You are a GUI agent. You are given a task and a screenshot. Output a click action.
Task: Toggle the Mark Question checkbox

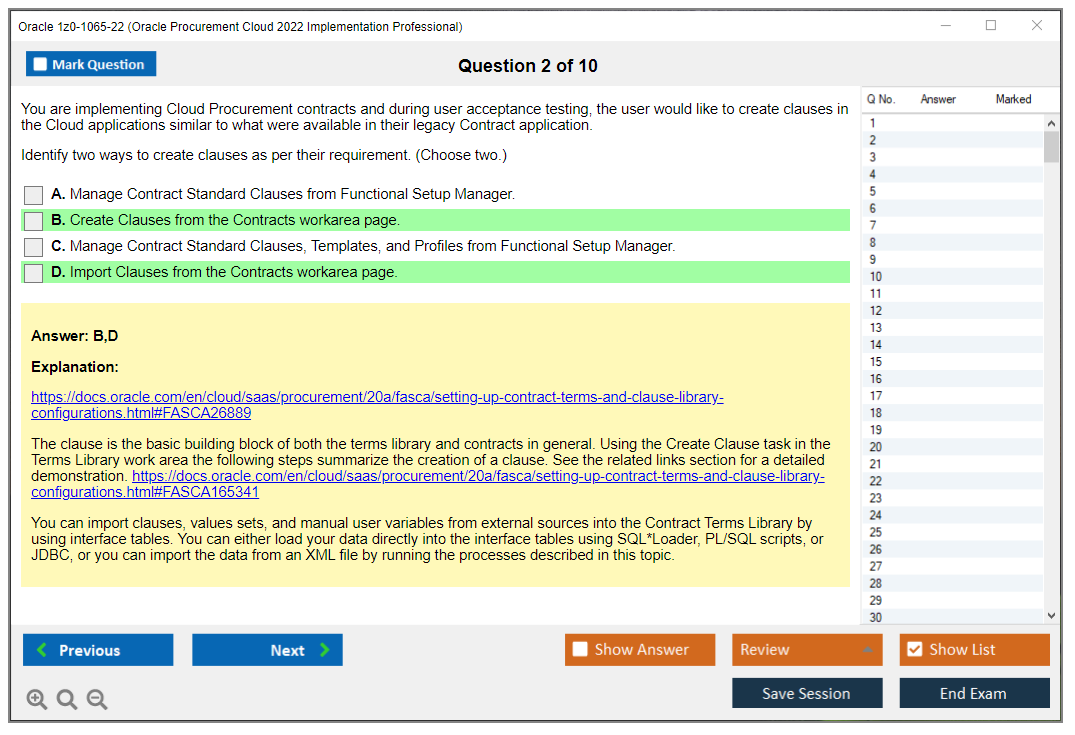point(40,64)
